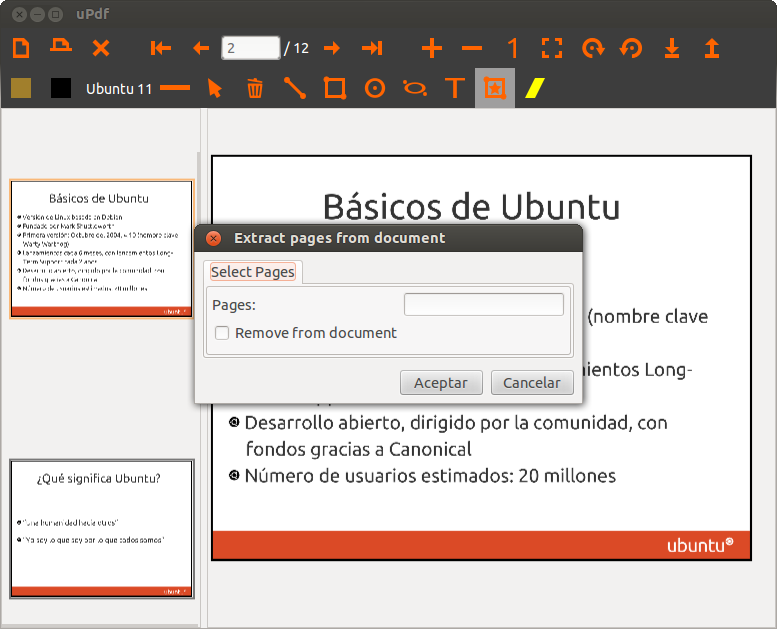Close document with the orange X icon
The height and width of the screenshot is (629, 777).
(101, 48)
